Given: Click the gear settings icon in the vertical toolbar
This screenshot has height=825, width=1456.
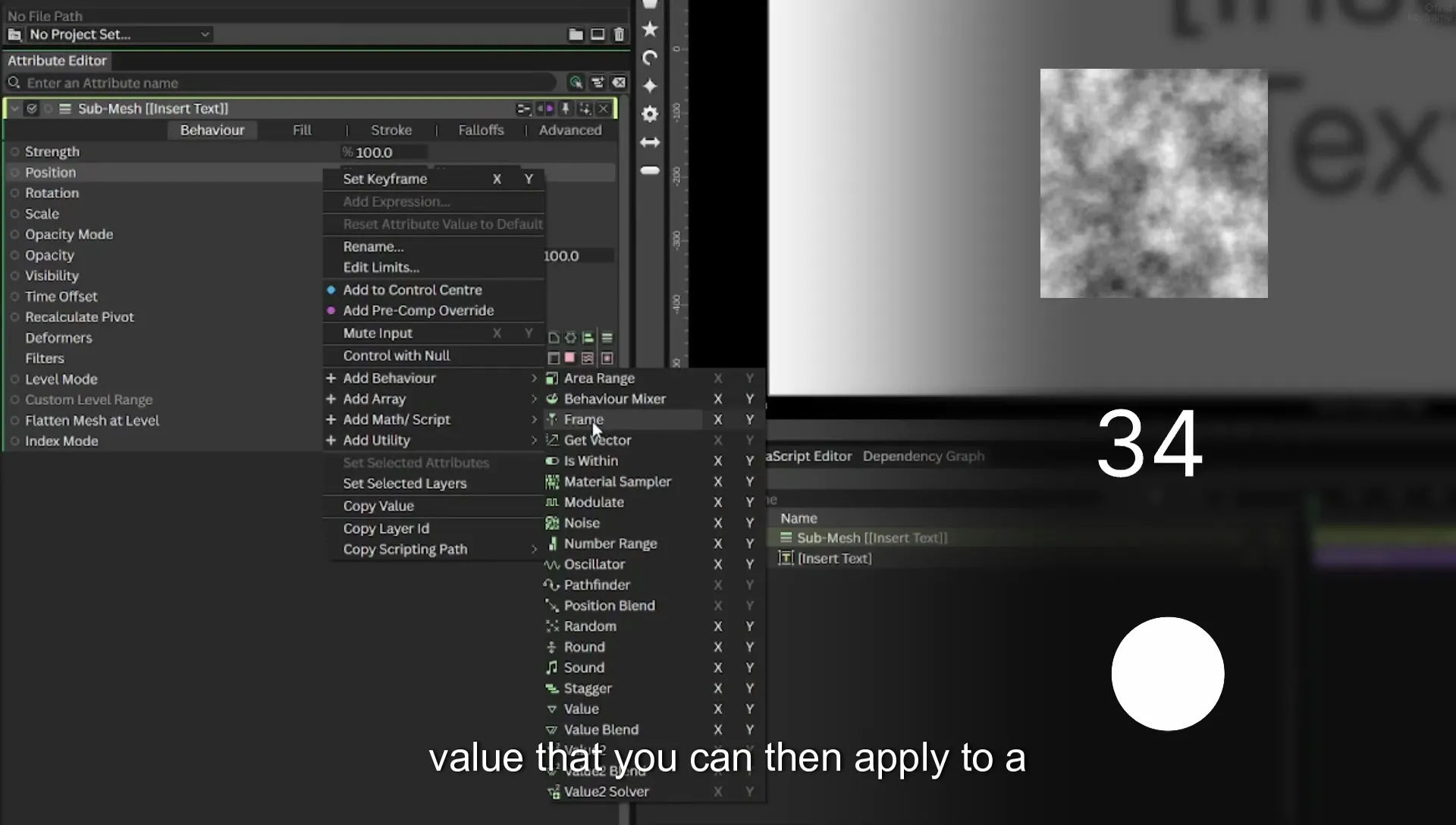Looking at the screenshot, I should [650, 114].
